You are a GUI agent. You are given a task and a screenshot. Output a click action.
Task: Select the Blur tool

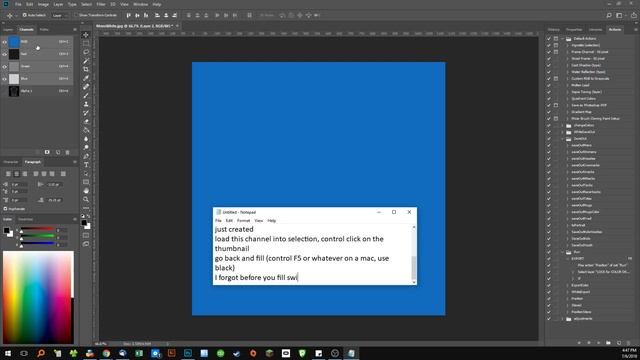click(x=86, y=139)
